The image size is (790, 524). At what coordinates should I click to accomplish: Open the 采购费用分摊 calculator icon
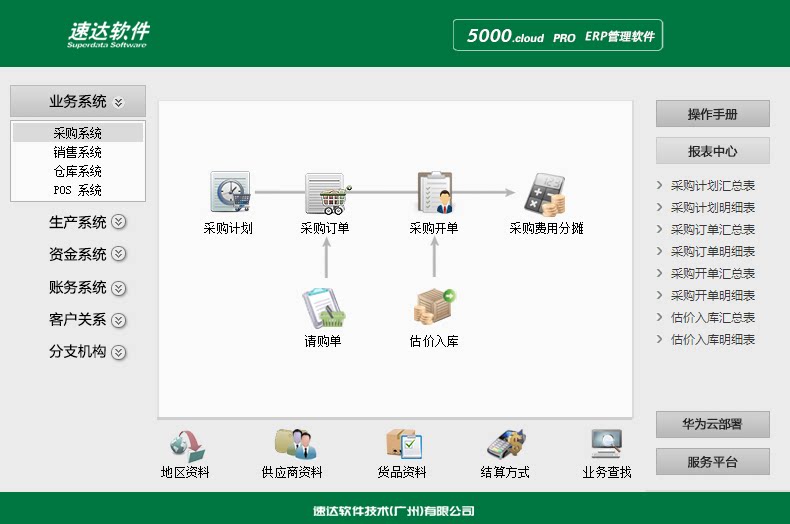pos(545,194)
